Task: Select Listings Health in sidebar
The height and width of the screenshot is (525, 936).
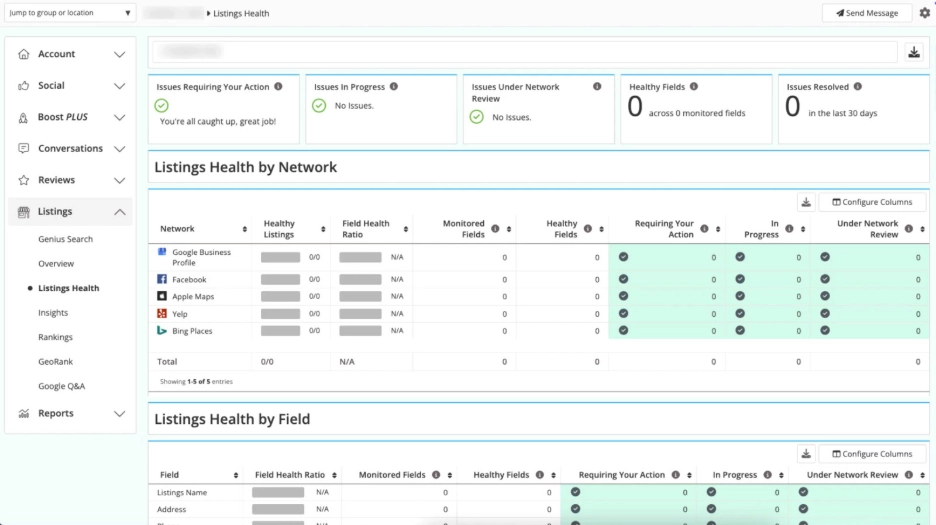Action: tap(69, 288)
